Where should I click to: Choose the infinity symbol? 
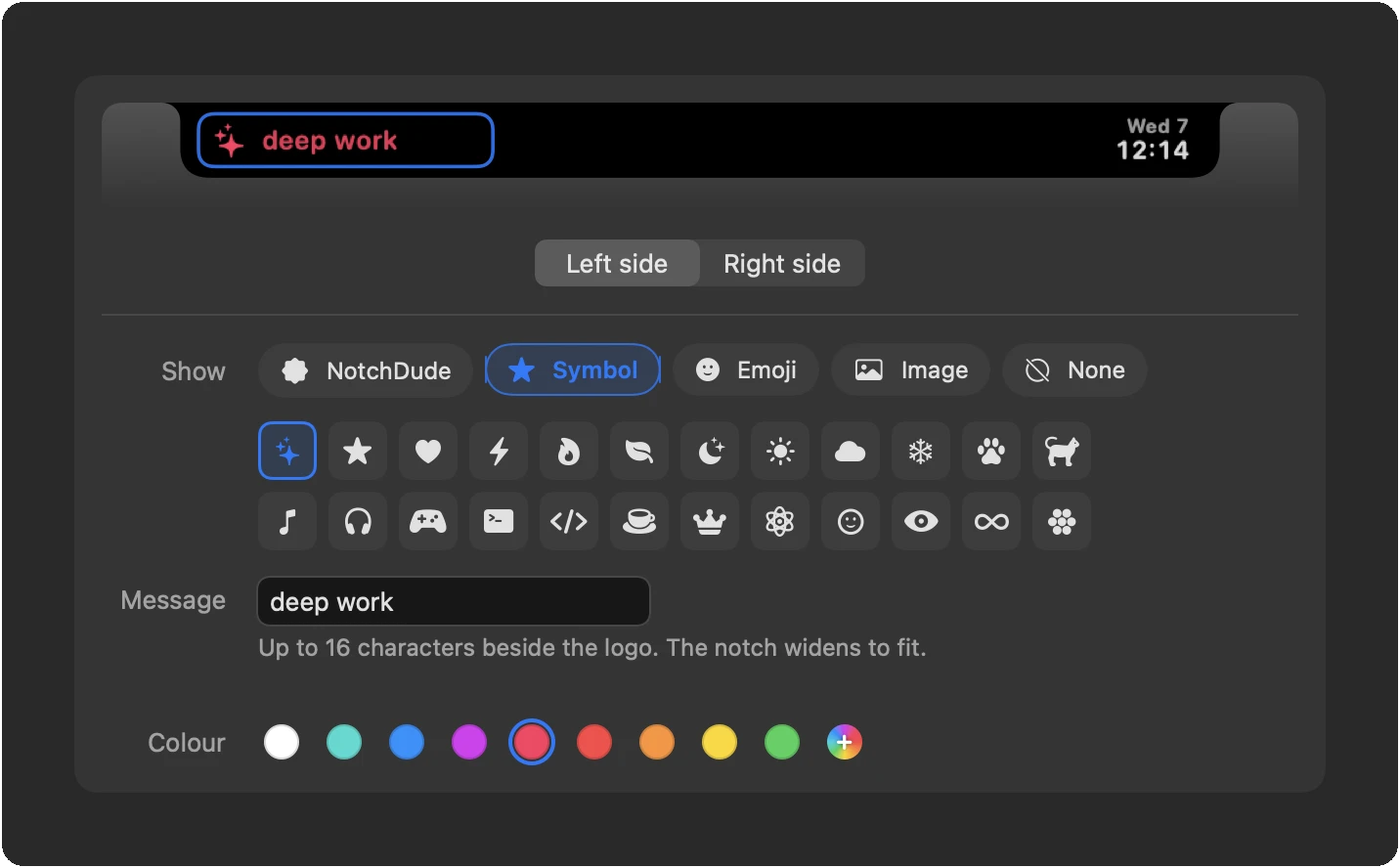coord(991,521)
